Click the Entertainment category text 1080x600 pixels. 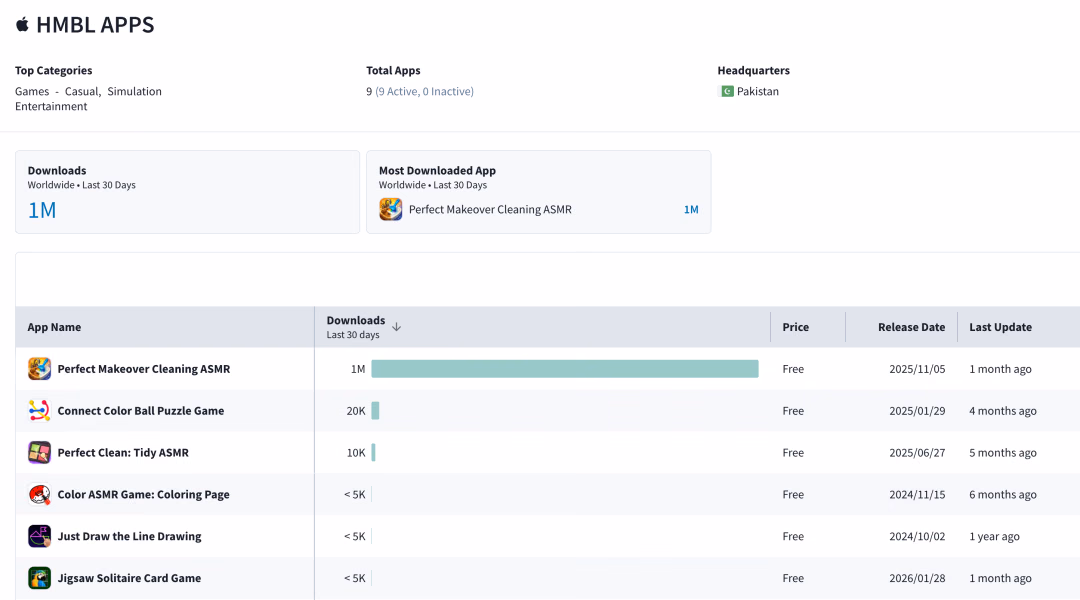[51, 106]
